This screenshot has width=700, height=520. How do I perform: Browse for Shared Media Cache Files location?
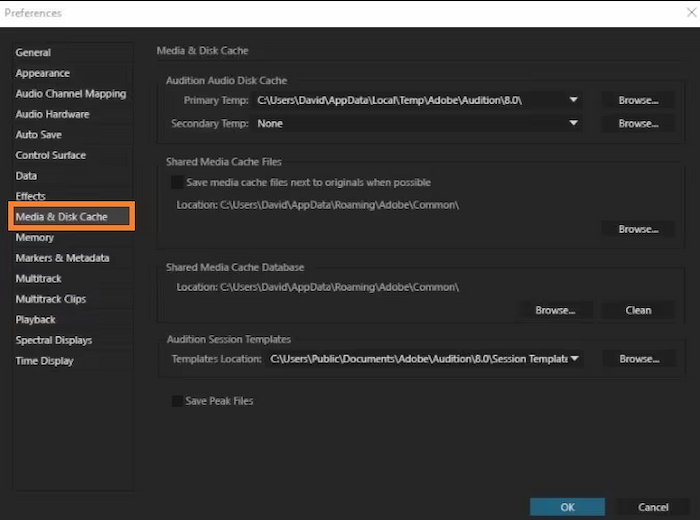[638, 229]
